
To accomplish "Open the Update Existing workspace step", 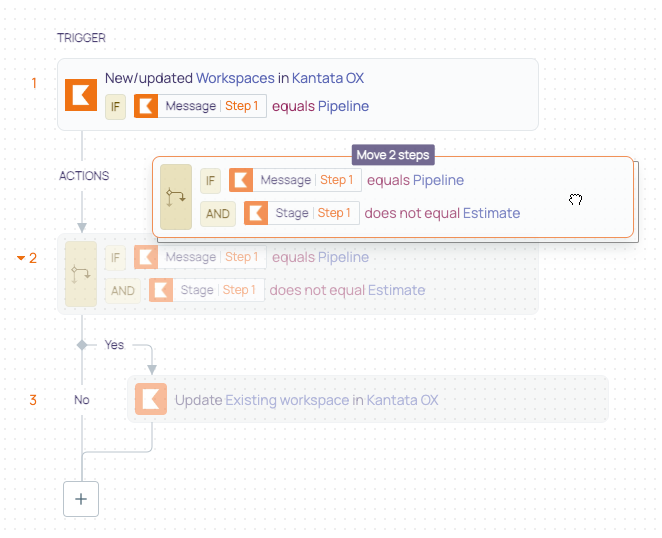I will 368,399.
